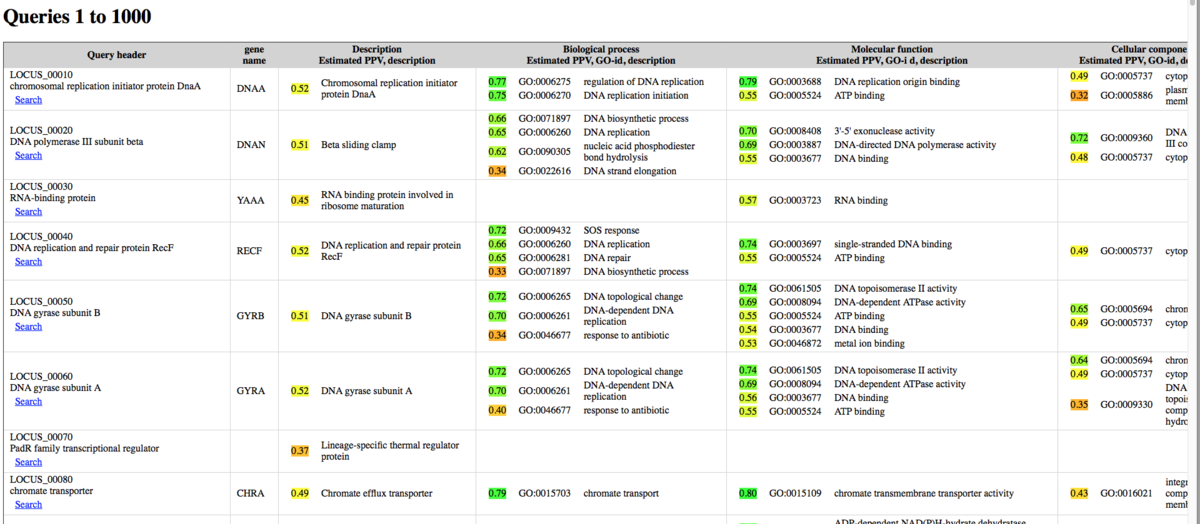Click the orange 0.37 PPV value
Image resolution: width=1200 pixels, height=524 pixels.
300,451
